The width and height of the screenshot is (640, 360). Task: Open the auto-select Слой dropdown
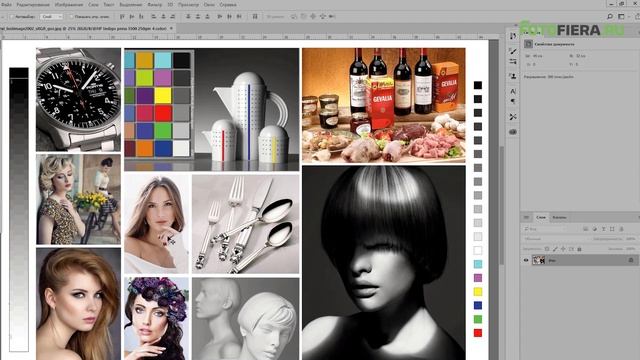pos(51,17)
